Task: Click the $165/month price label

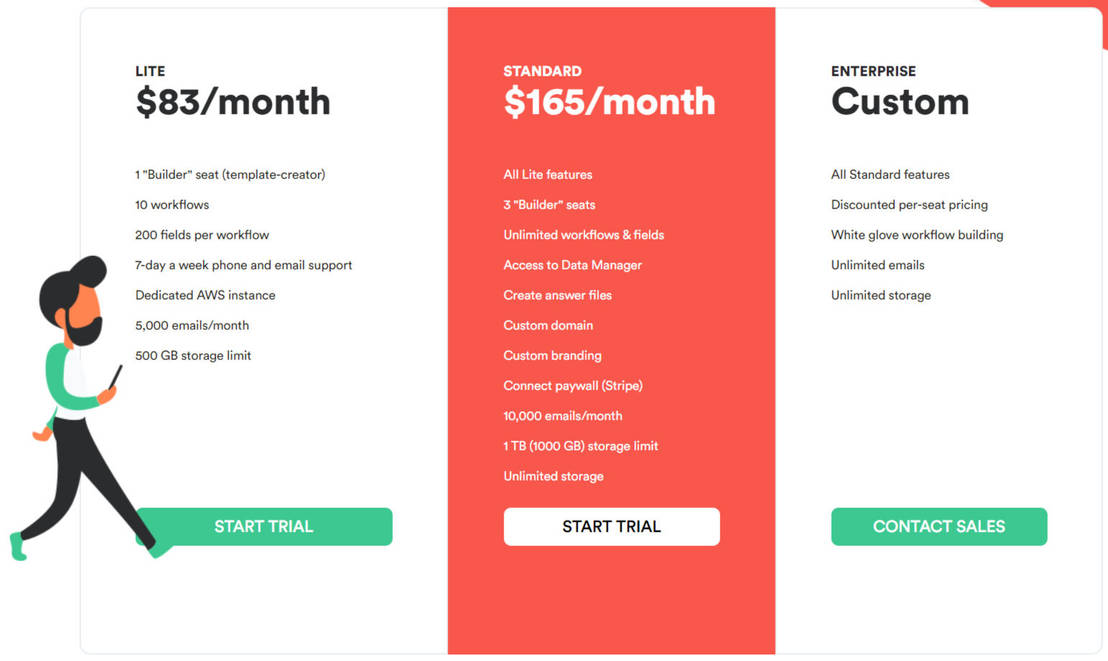Action: 610,101
